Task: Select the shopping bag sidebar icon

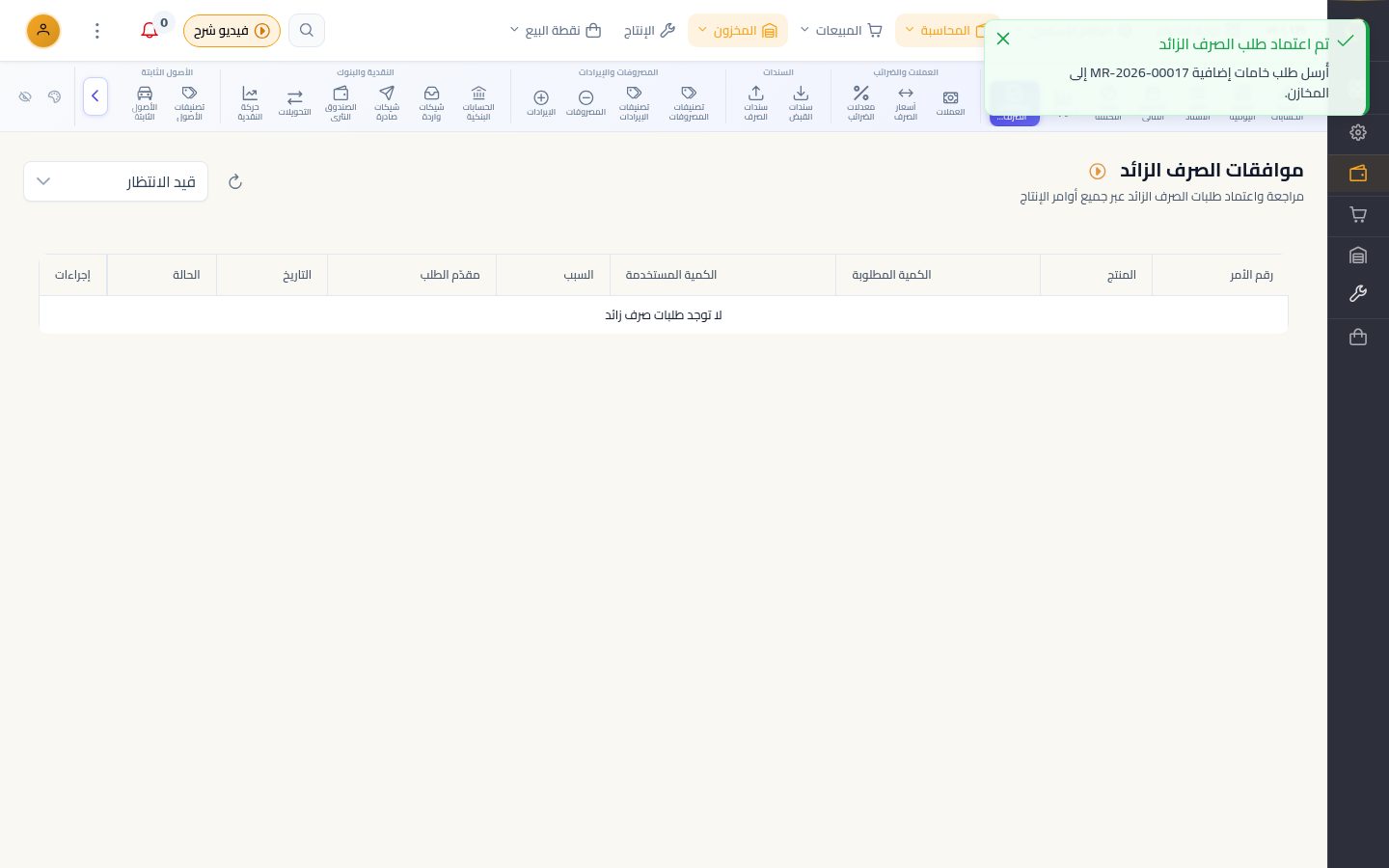Action: (x=1358, y=338)
